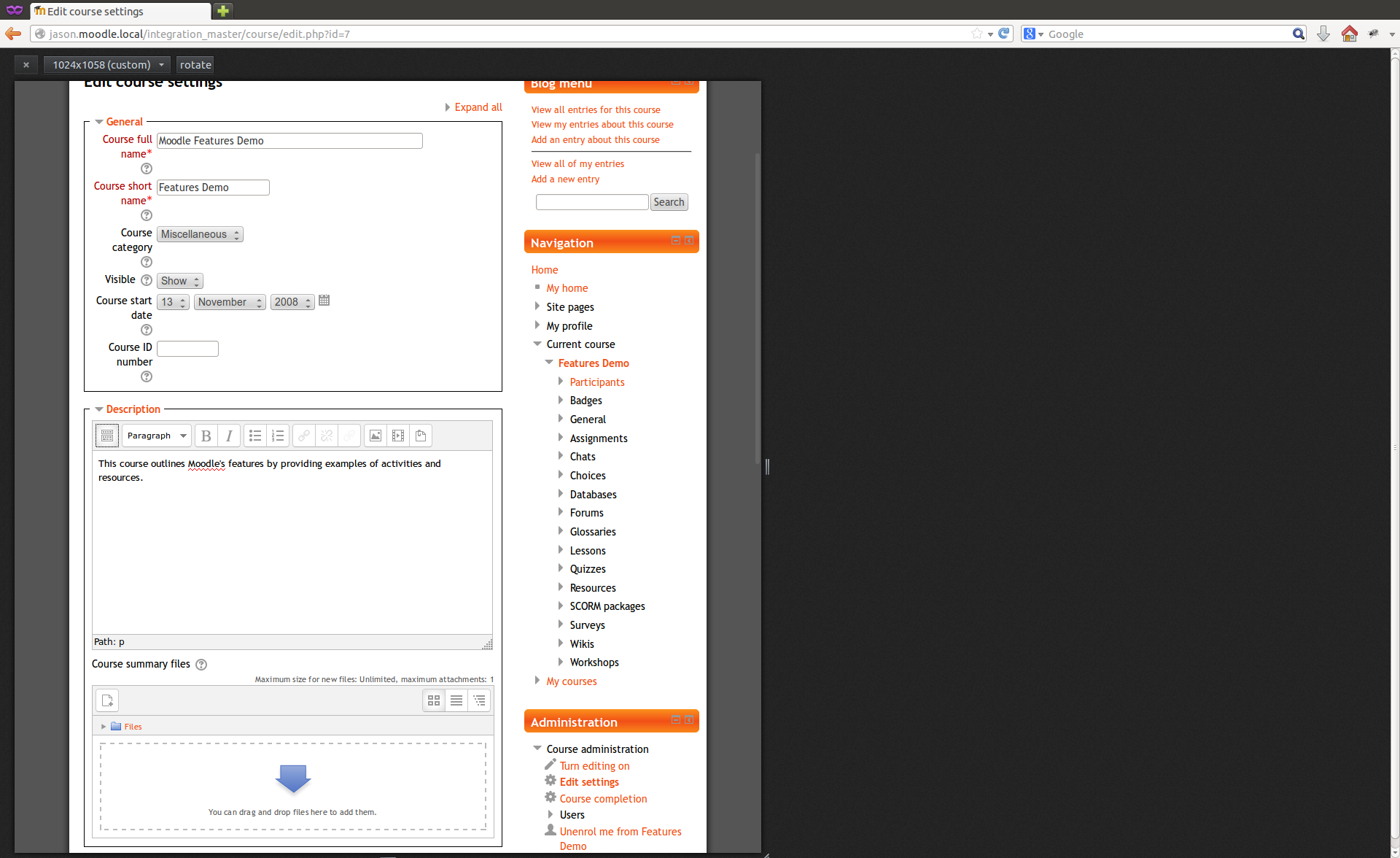1400x858 pixels.
Task: Expand Site pages in Navigation
Action: coord(537,306)
